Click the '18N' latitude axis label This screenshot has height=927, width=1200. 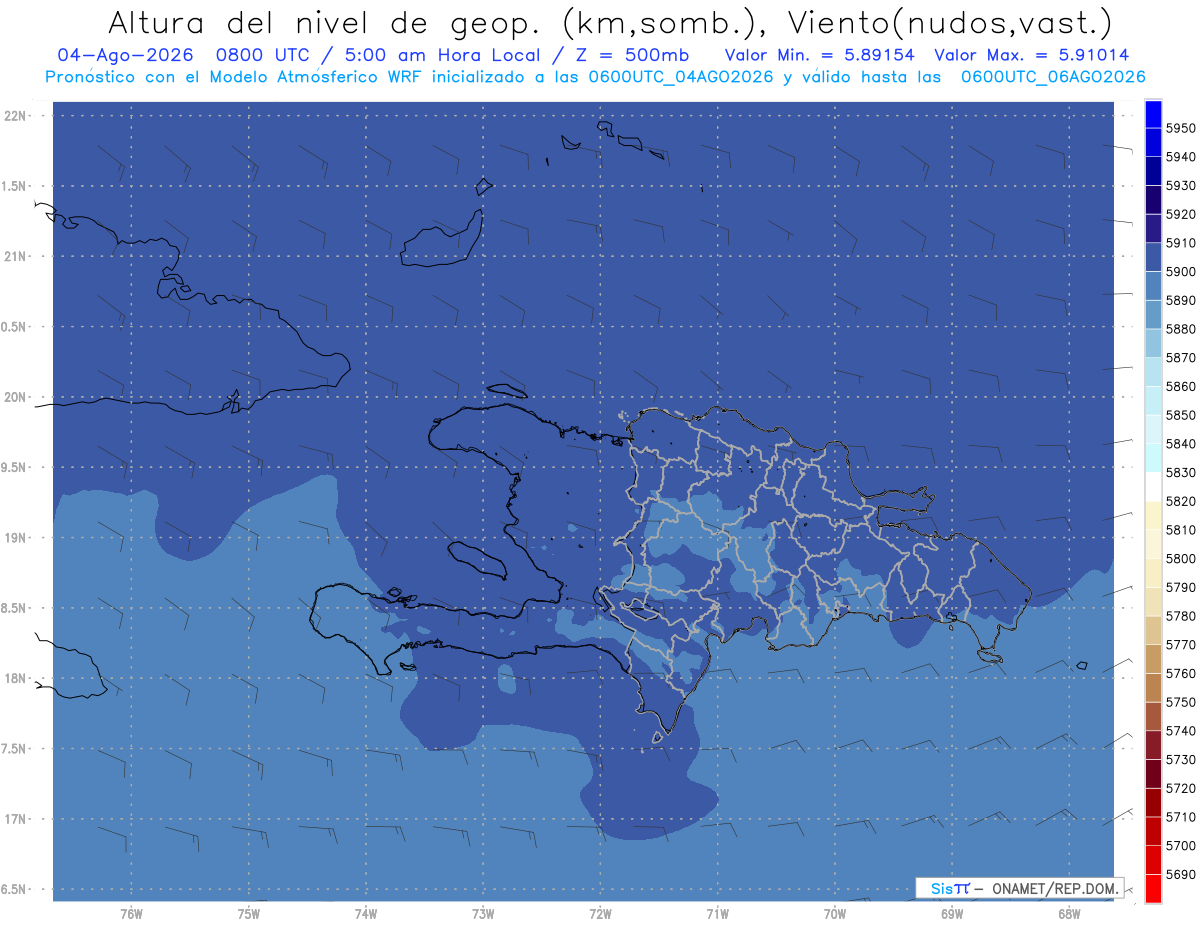tap(14, 678)
